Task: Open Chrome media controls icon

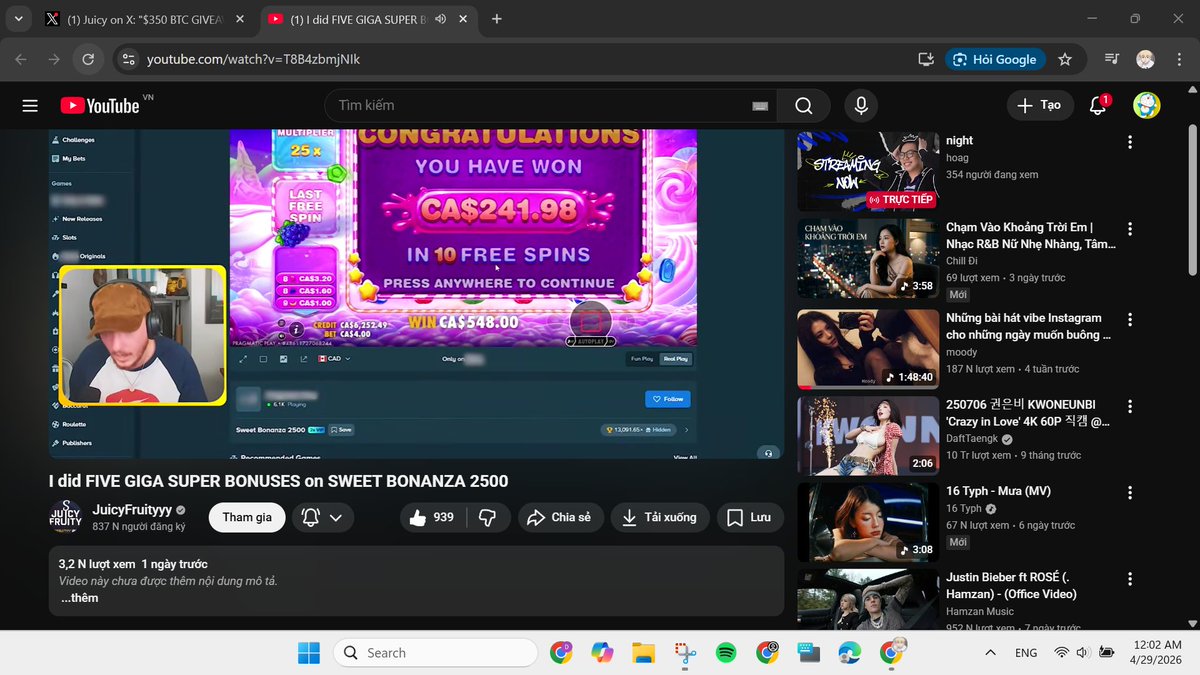Action: pos(1111,59)
